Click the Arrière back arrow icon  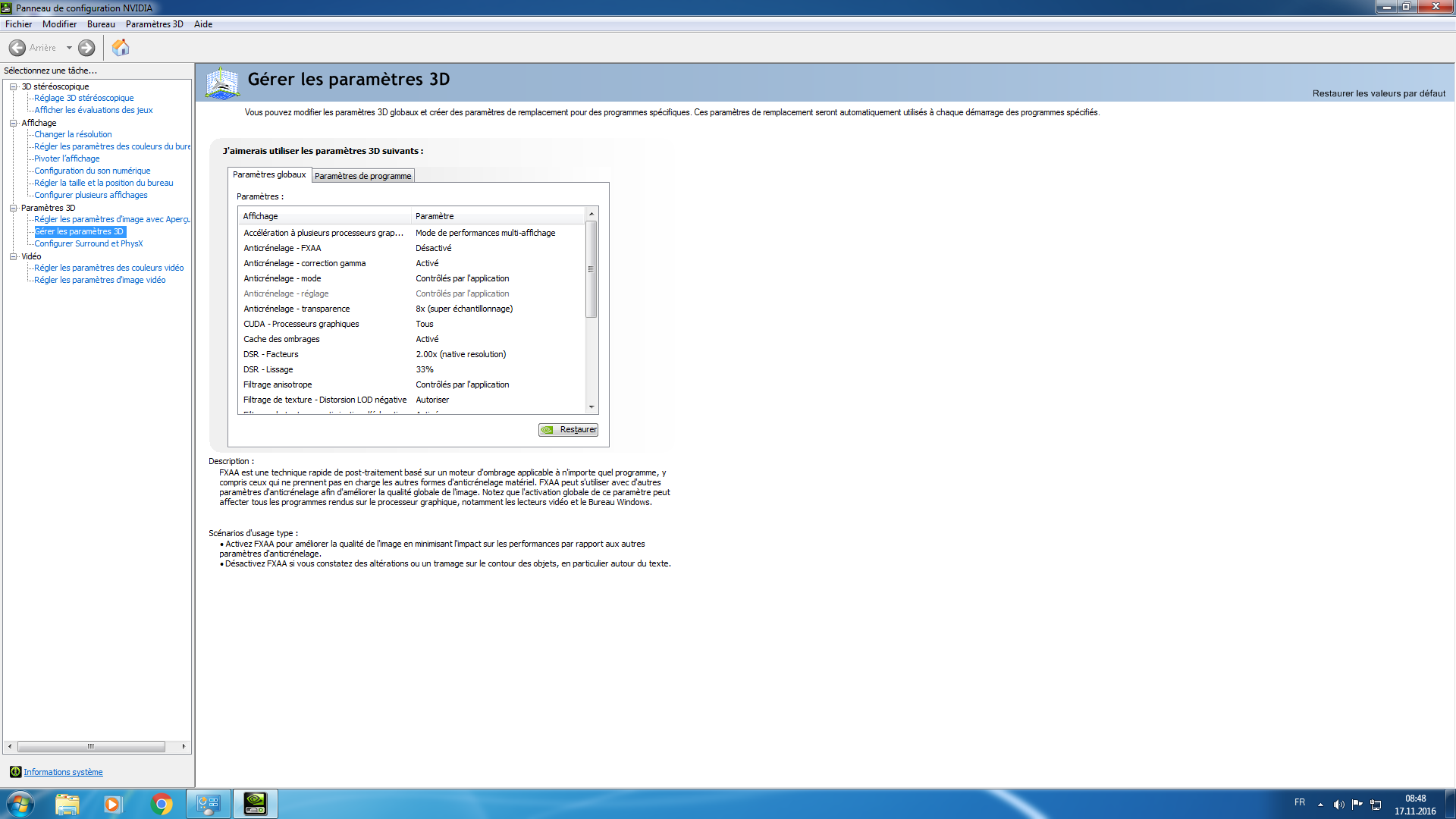(x=17, y=48)
